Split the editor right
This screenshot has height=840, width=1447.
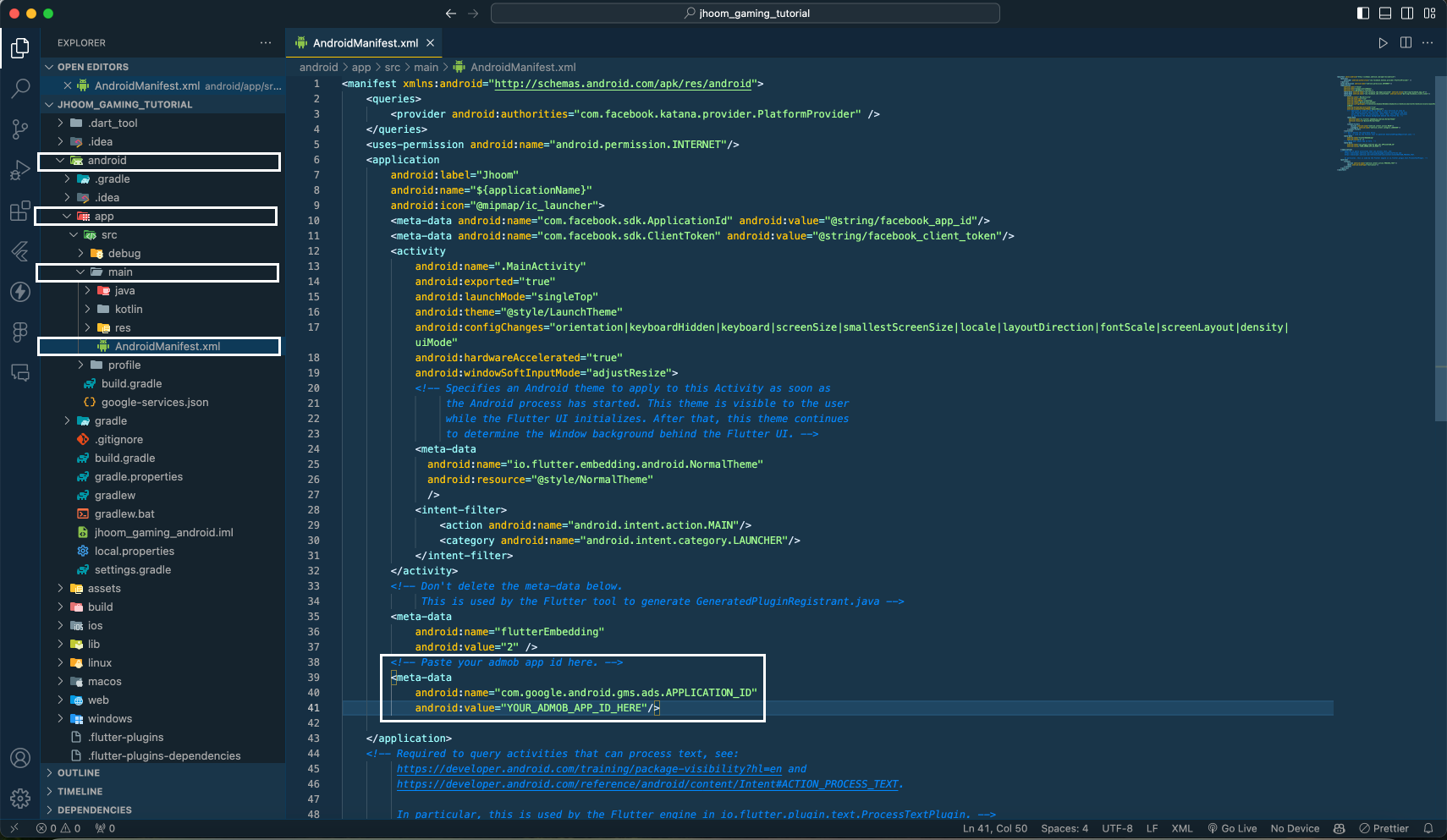[x=1406, y=43]
